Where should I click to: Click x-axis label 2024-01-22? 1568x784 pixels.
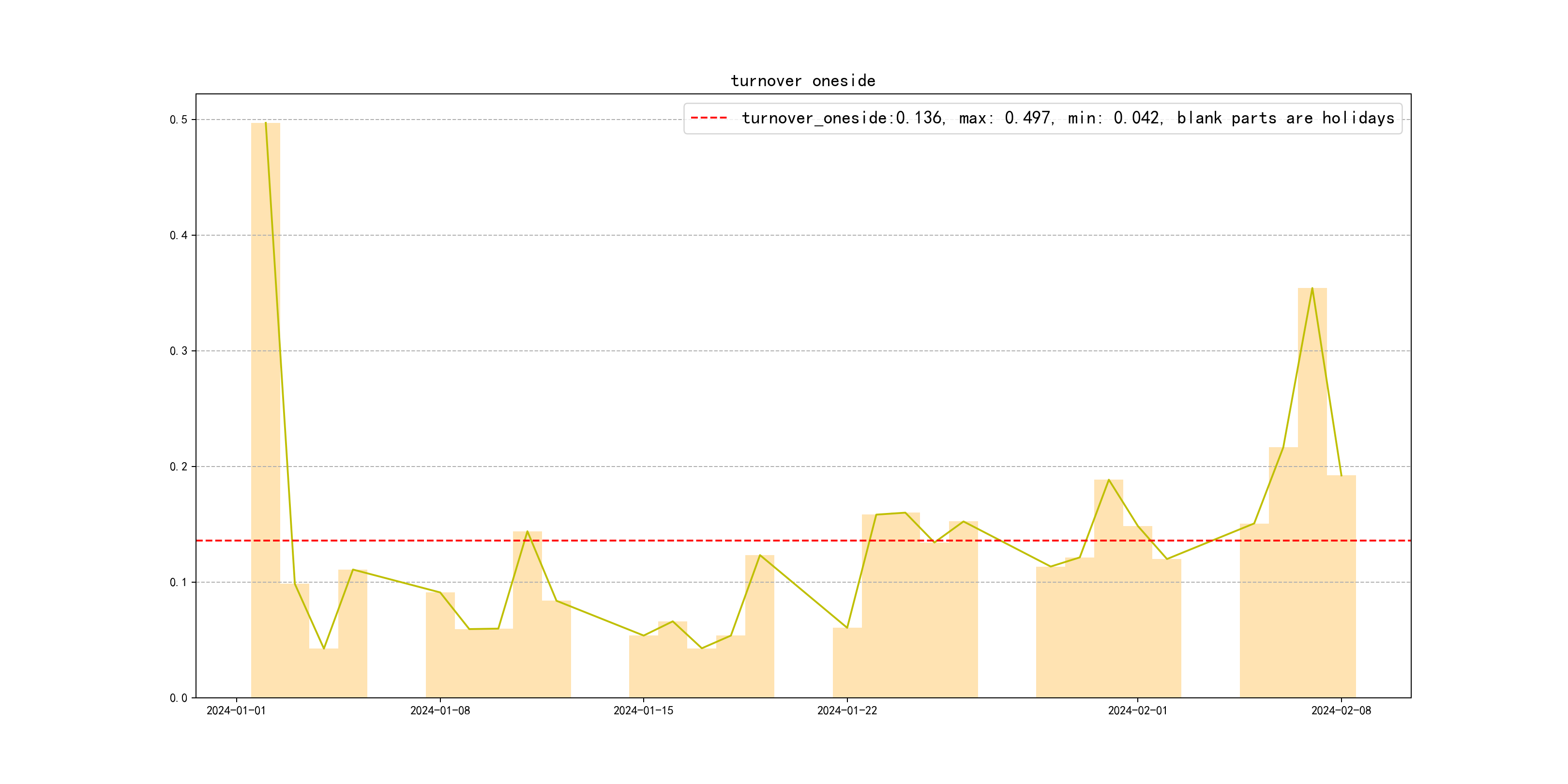click(x=847, y=711)
